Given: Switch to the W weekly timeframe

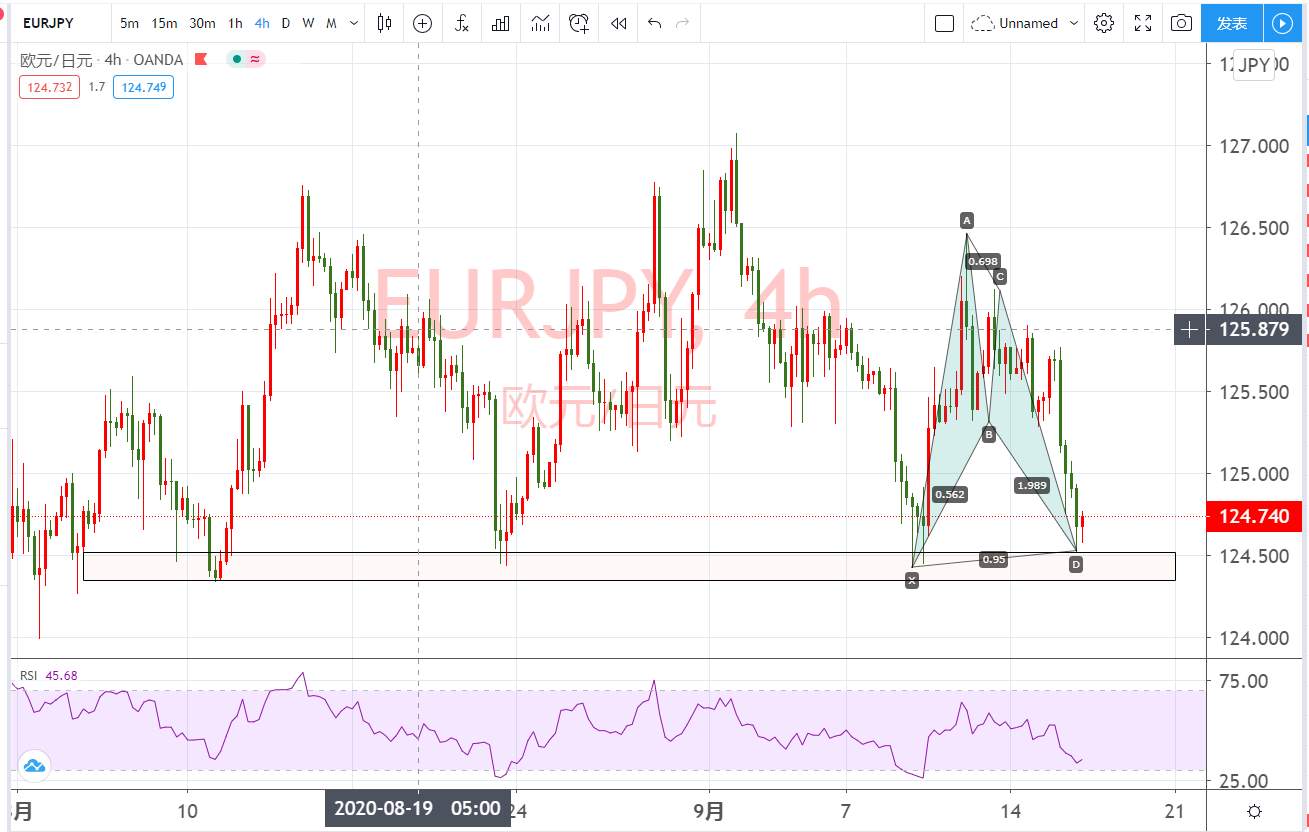Looking at the screenshot, I should coord(308,23).
